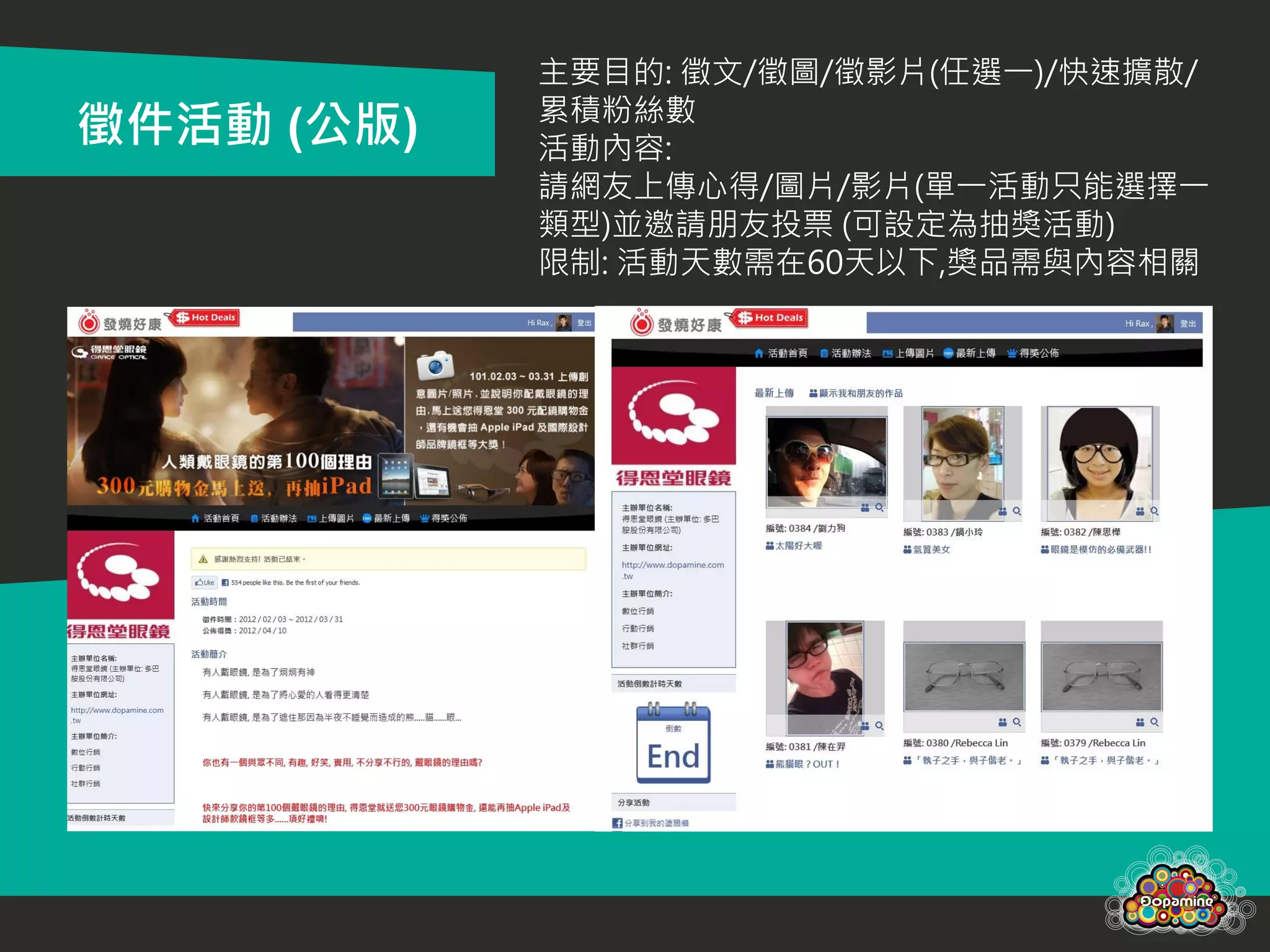This screenshot has width=1270, height=952.
Task: Click friends icon on entry 0384 photo
Action: (866, 508)
